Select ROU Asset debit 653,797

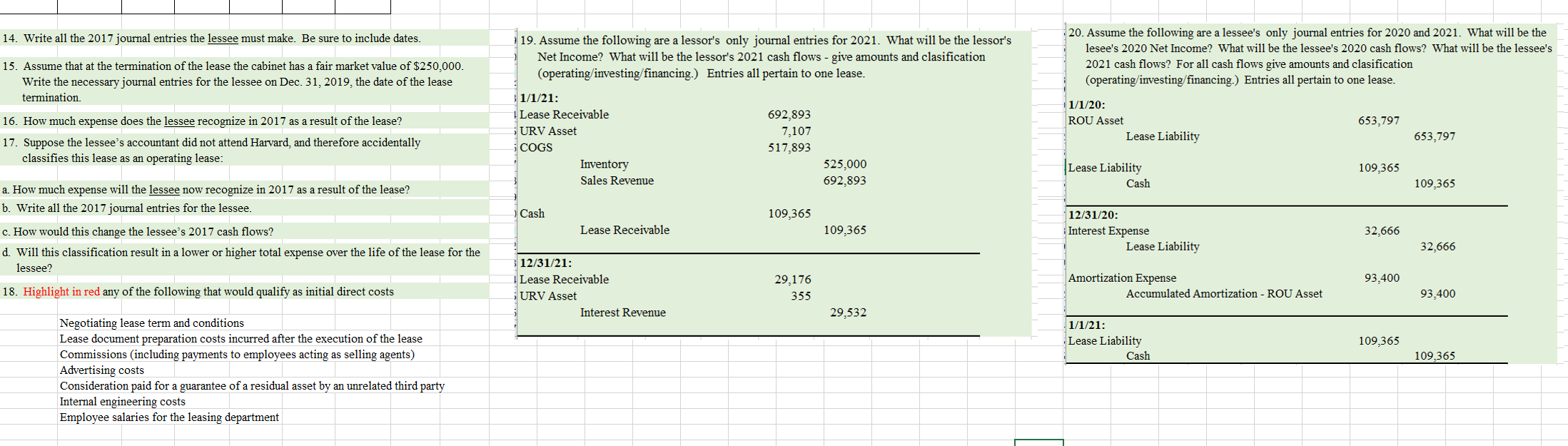coord(1379,121)
